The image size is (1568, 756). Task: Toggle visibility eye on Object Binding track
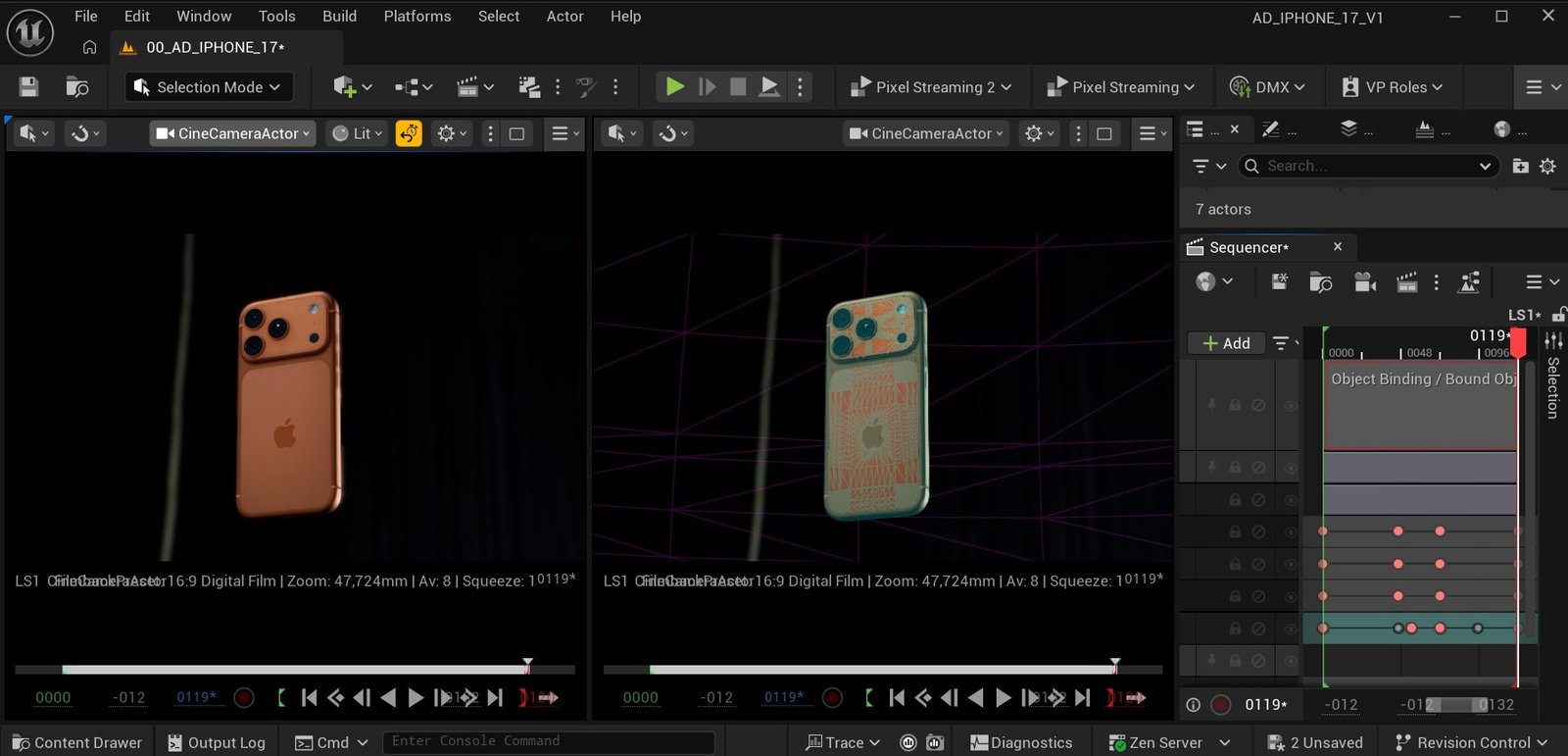pos(1291,405)
